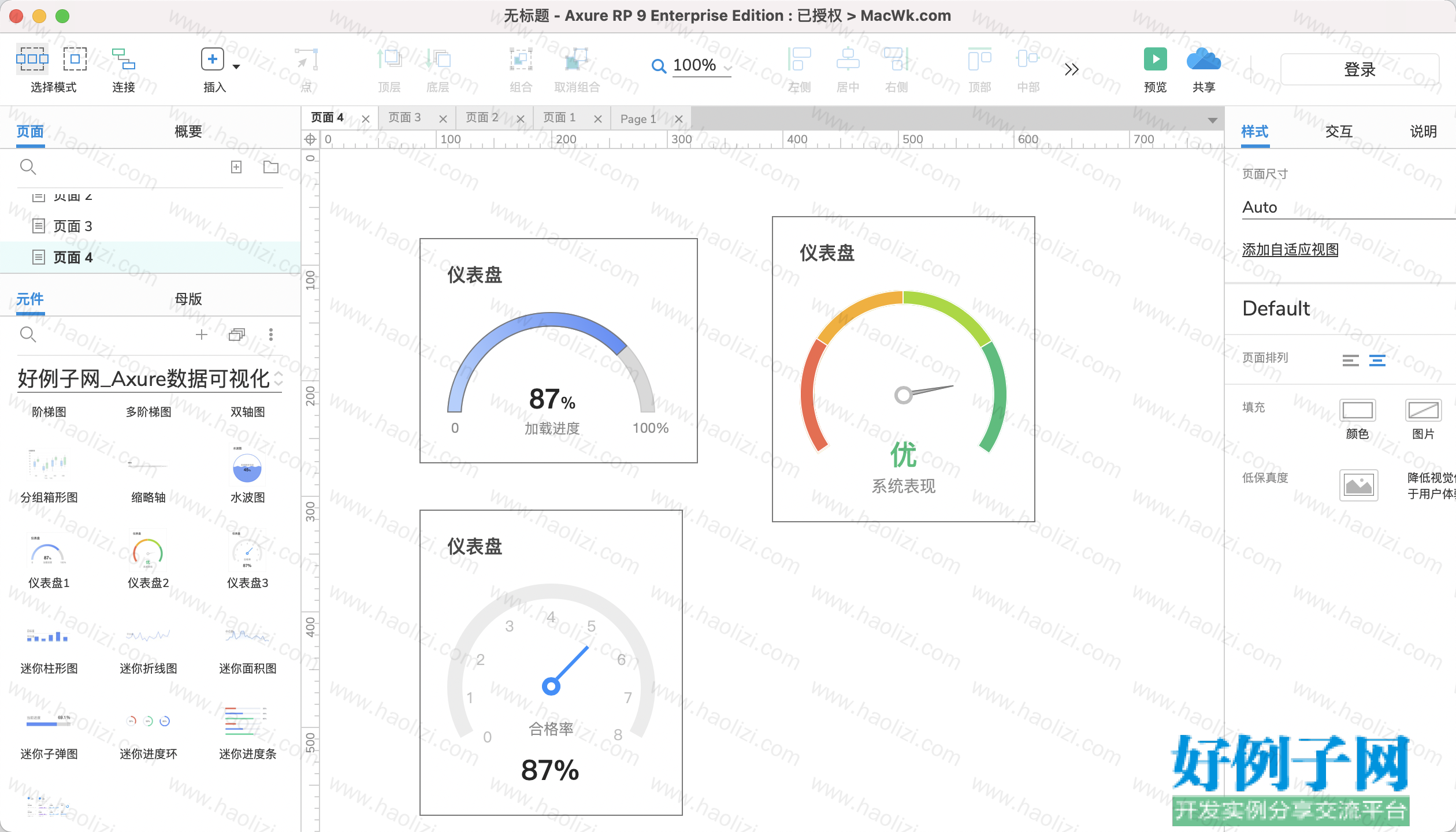
Task: Select the 水波图 widget thumbnail
Action: click(247, 465)
